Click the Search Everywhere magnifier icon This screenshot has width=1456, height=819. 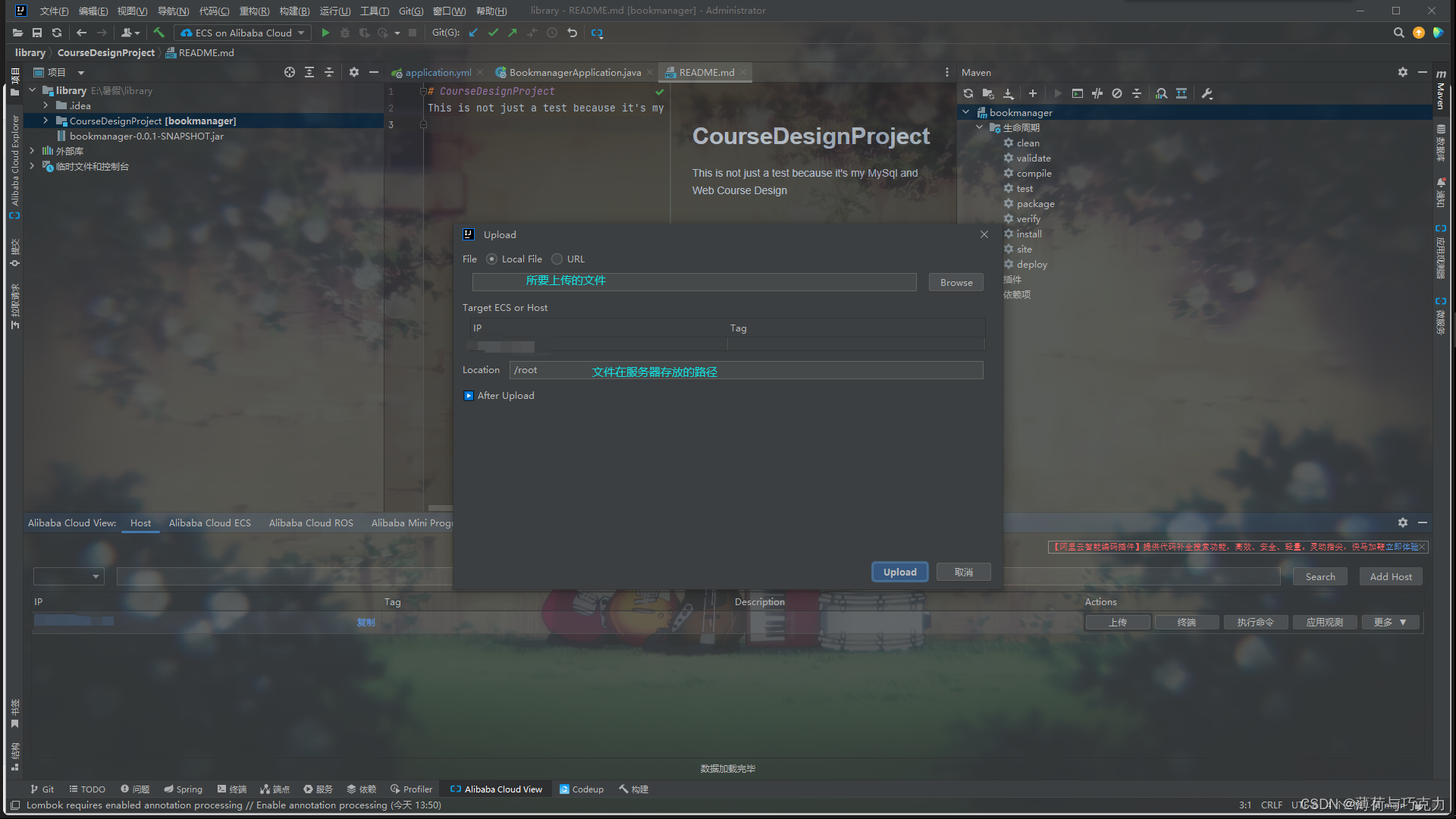1398,33
